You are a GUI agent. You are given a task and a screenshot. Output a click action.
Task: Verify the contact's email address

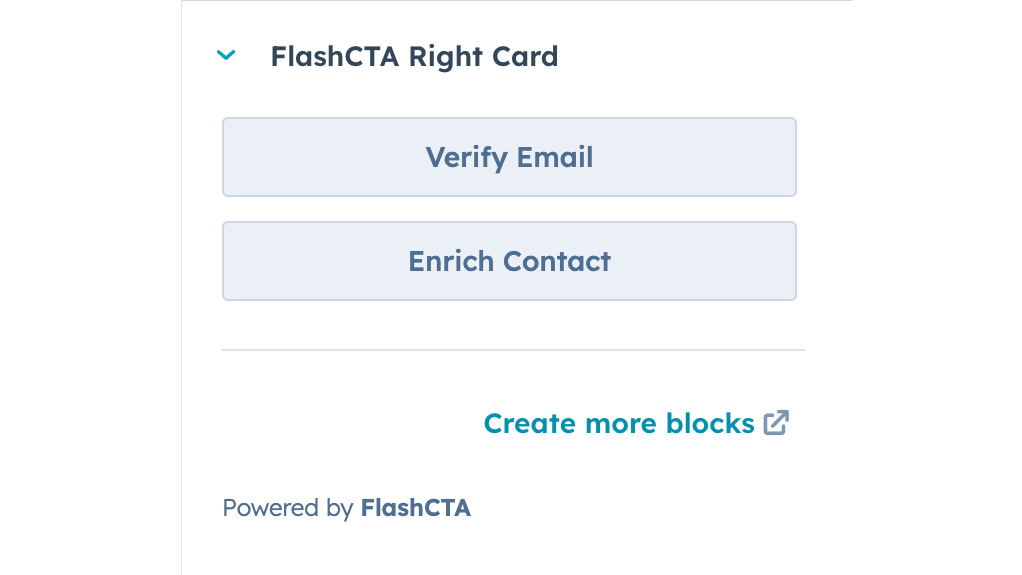[x=509, y=157]
